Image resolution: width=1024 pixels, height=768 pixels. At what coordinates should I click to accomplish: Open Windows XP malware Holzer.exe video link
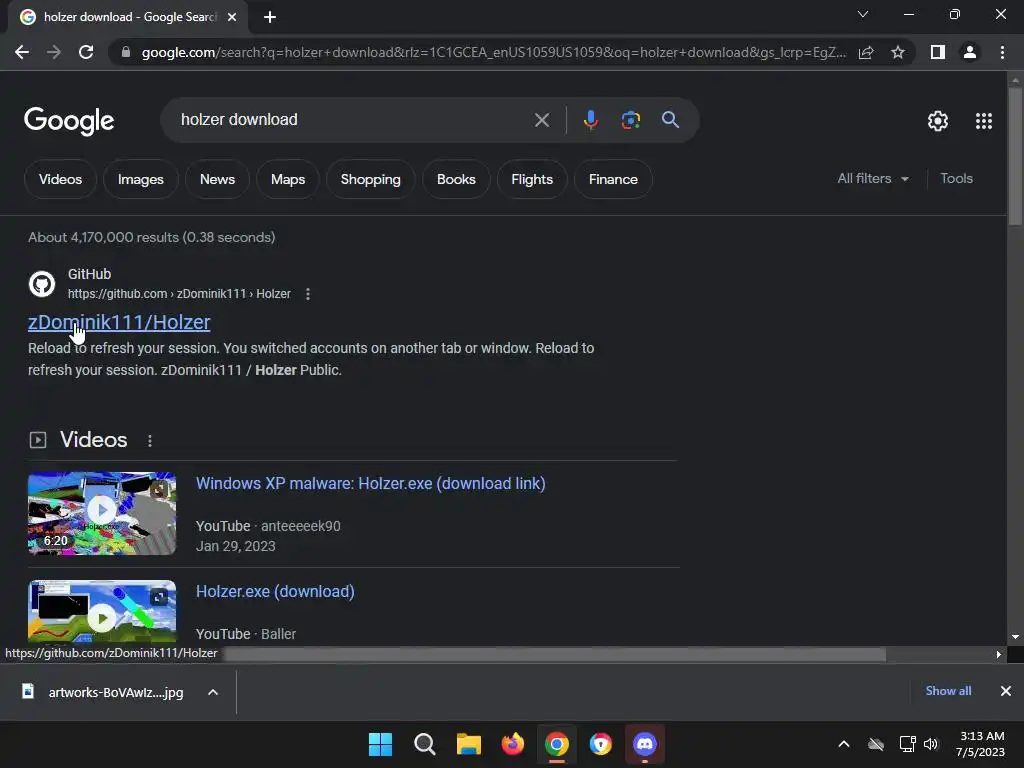[370, 483]
